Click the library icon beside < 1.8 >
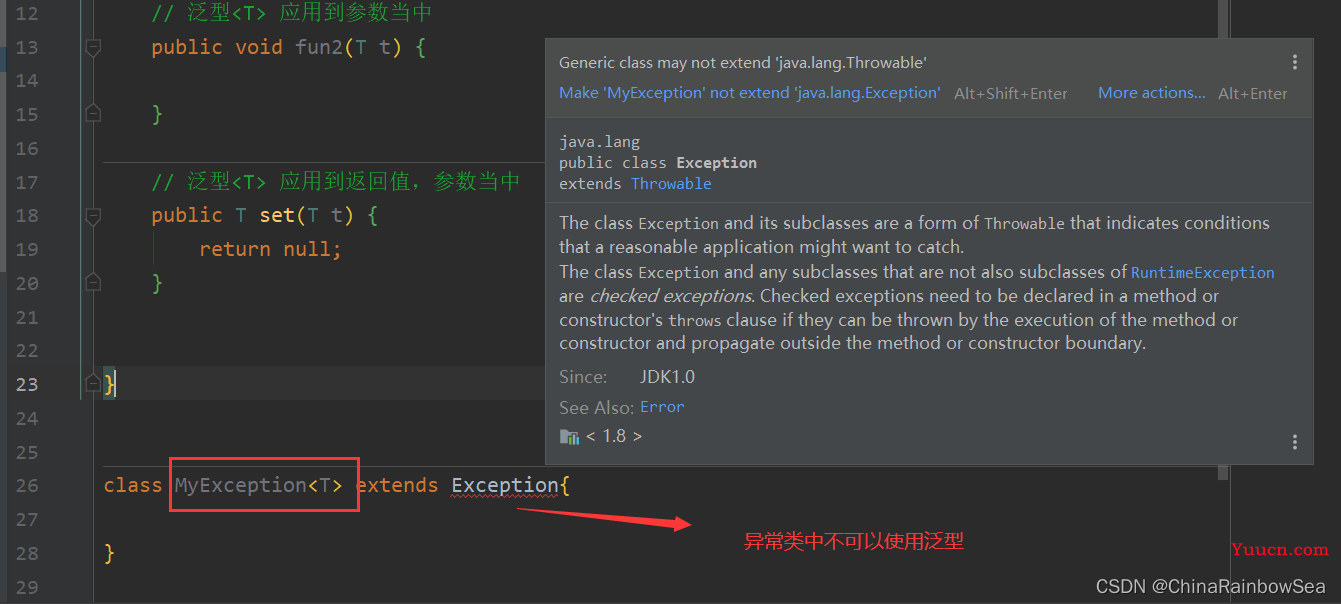 tap(569, 437)
